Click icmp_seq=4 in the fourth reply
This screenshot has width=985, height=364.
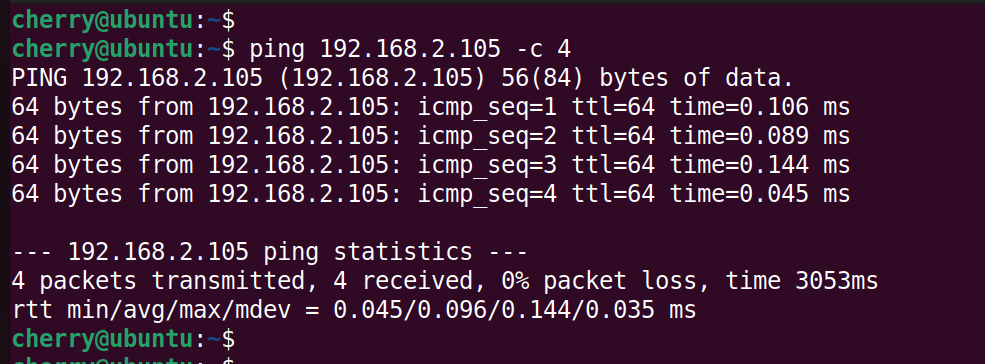tap(487, 194)
